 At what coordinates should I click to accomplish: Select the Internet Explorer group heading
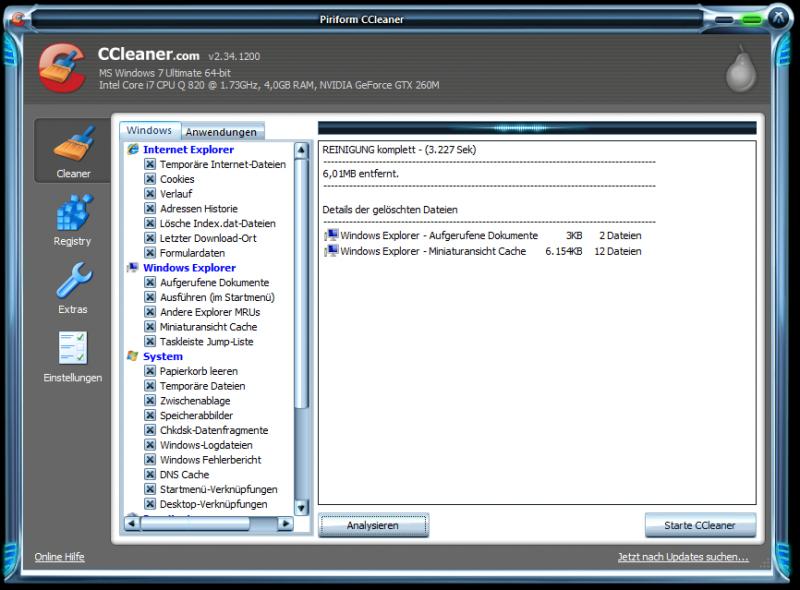point(188,149)
